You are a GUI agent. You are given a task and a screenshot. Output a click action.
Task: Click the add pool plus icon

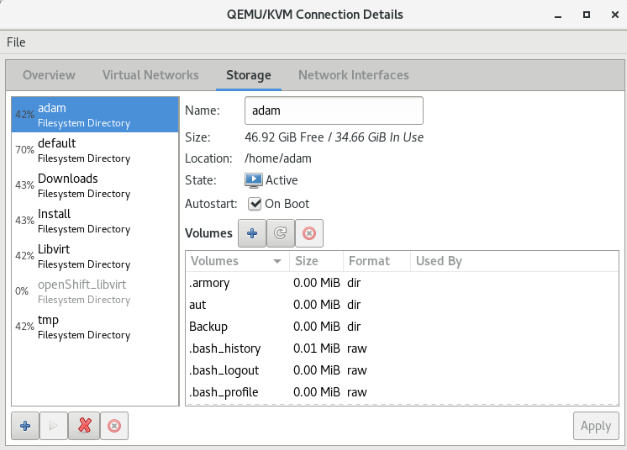point(25,426)
